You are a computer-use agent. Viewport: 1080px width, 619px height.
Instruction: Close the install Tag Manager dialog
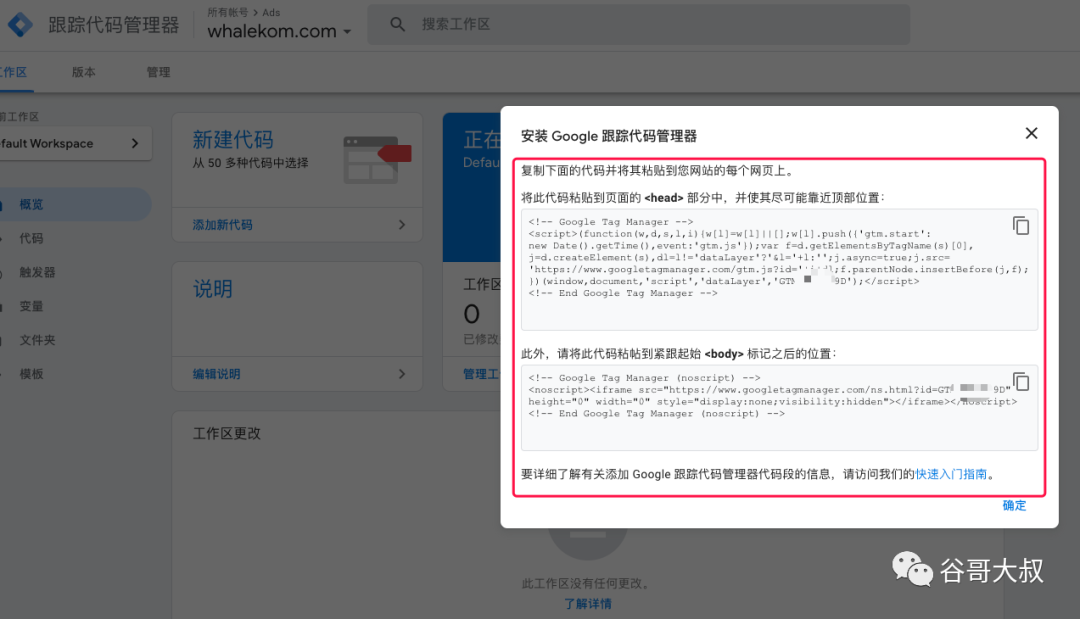[x=1031, y=134]
